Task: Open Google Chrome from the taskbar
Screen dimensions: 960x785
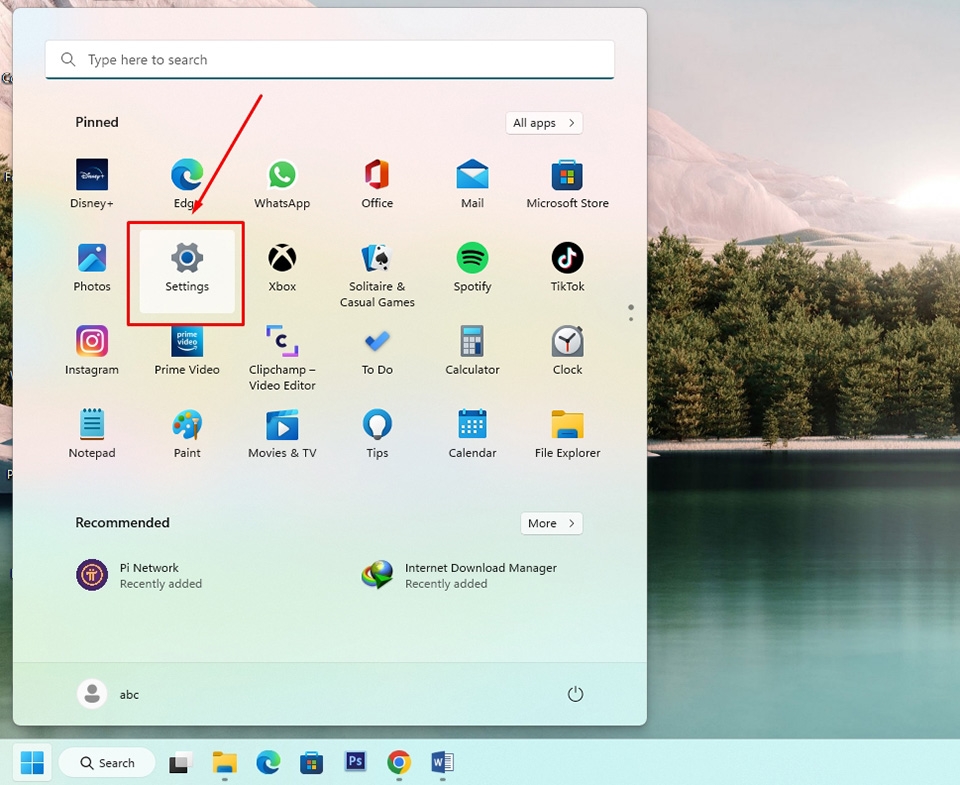Action: click(x=399, y=762)
